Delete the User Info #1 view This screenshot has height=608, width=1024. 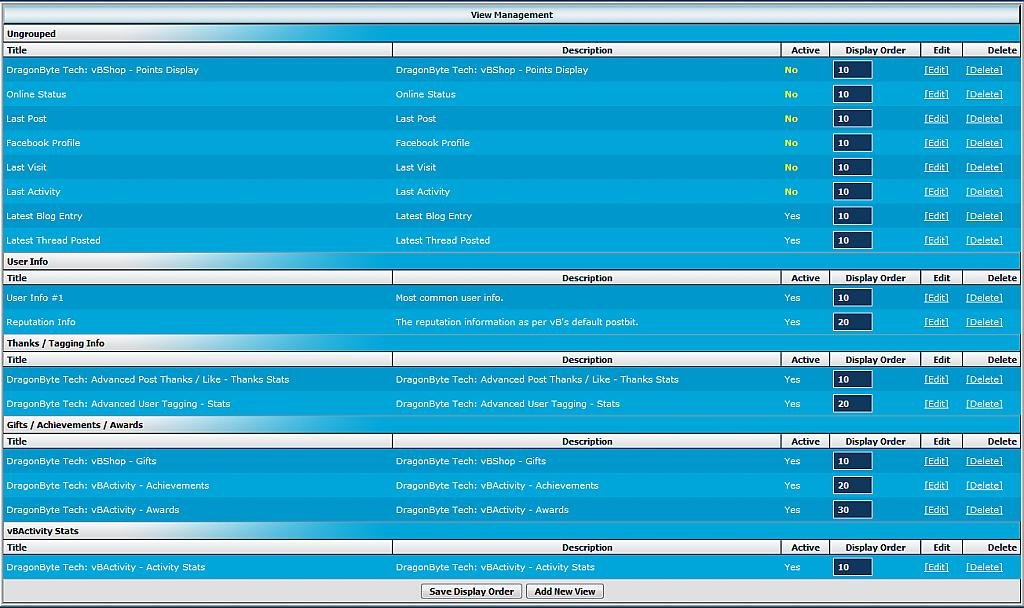point(984,298)
